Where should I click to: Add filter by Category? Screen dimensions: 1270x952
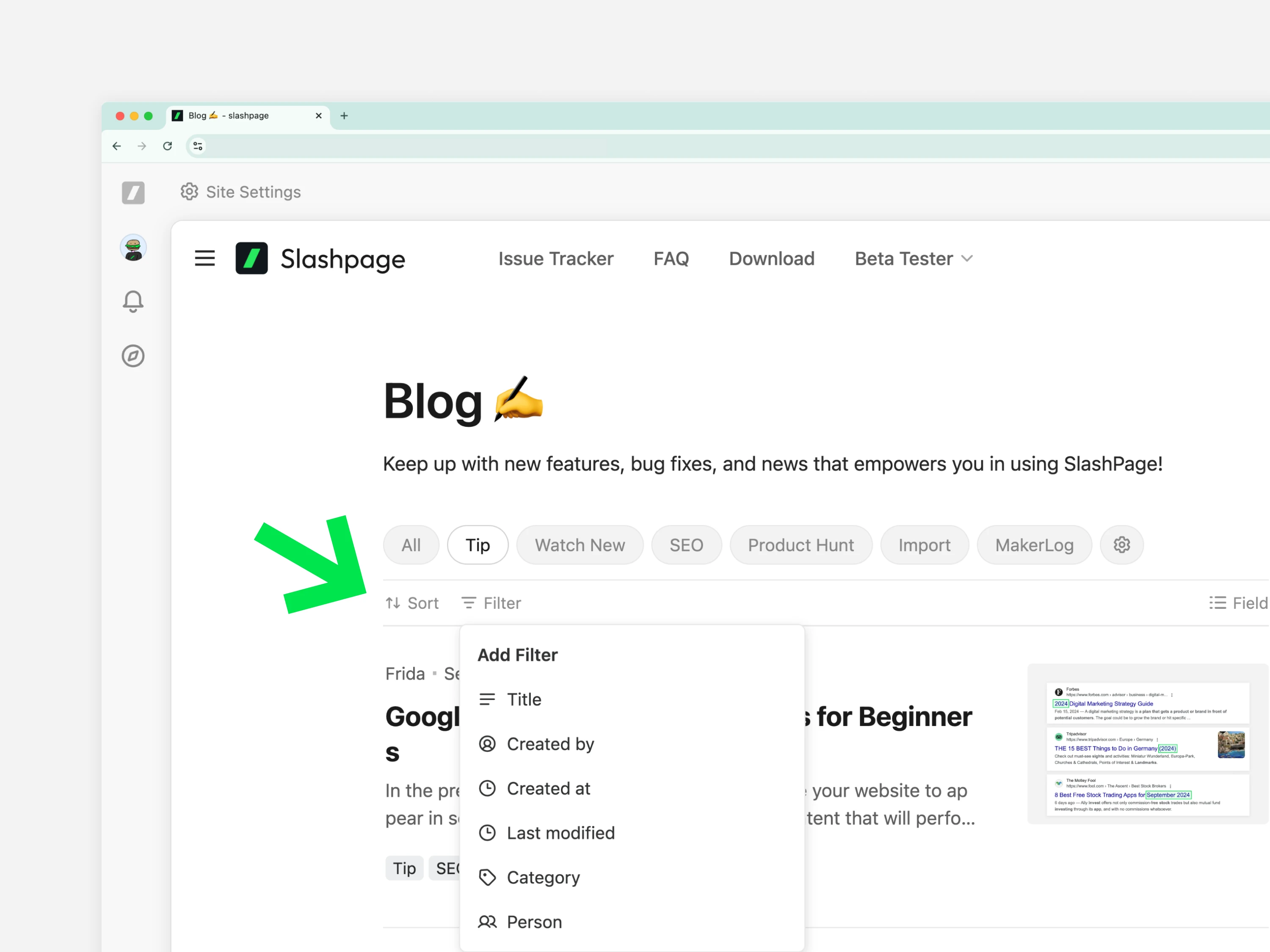click(x=632, y=878)
